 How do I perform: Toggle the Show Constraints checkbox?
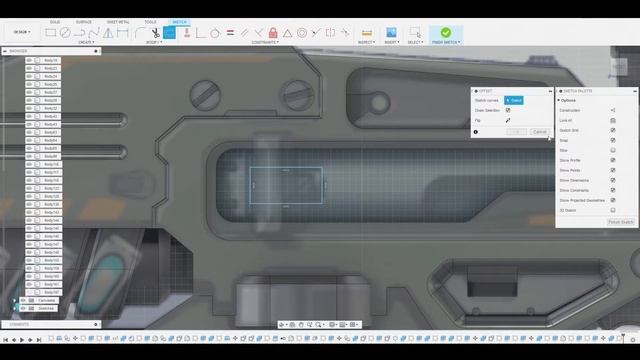[613, 190]
